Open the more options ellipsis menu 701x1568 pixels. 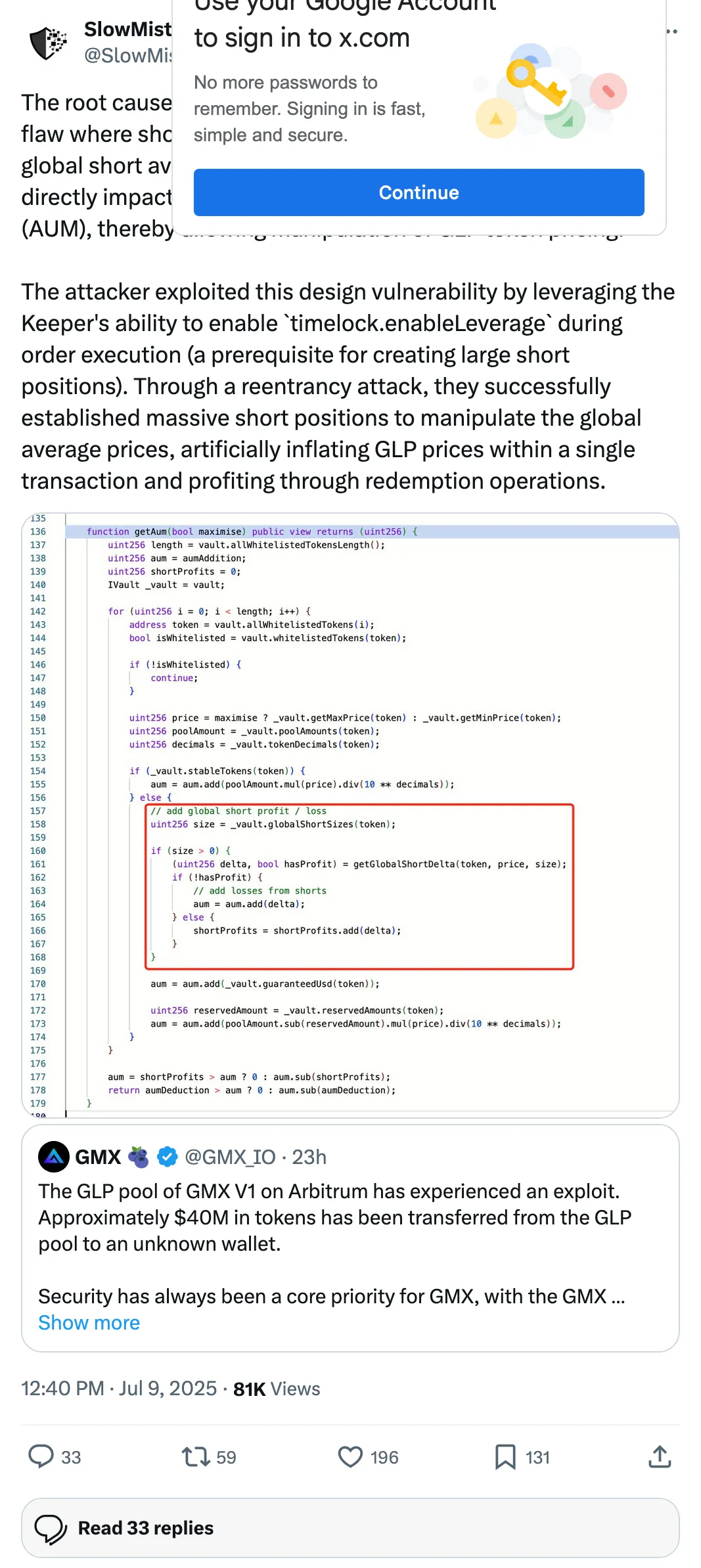pyautogui.click(x=671, y=31)
